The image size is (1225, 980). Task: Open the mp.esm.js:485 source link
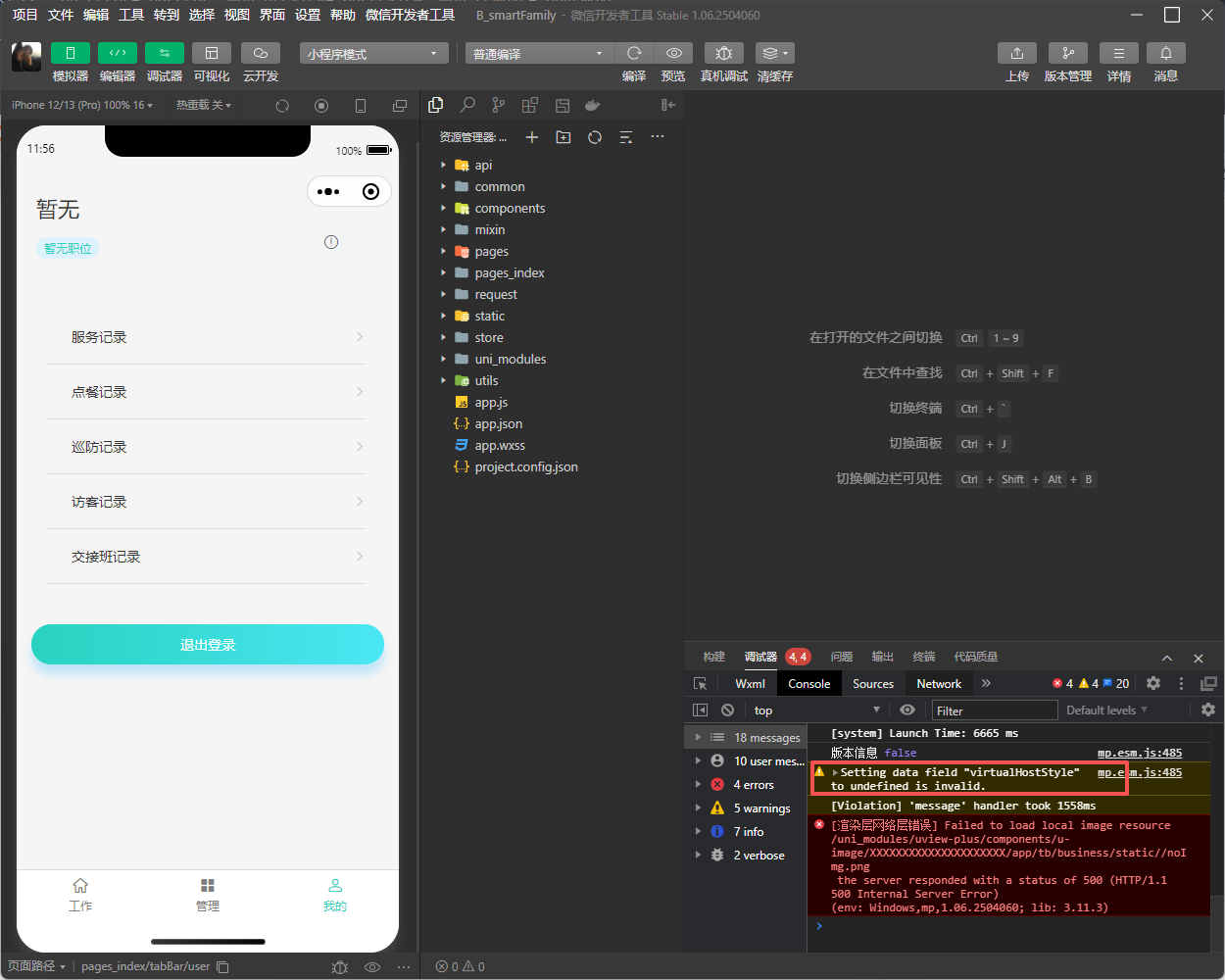click(x=1139, y=753)
